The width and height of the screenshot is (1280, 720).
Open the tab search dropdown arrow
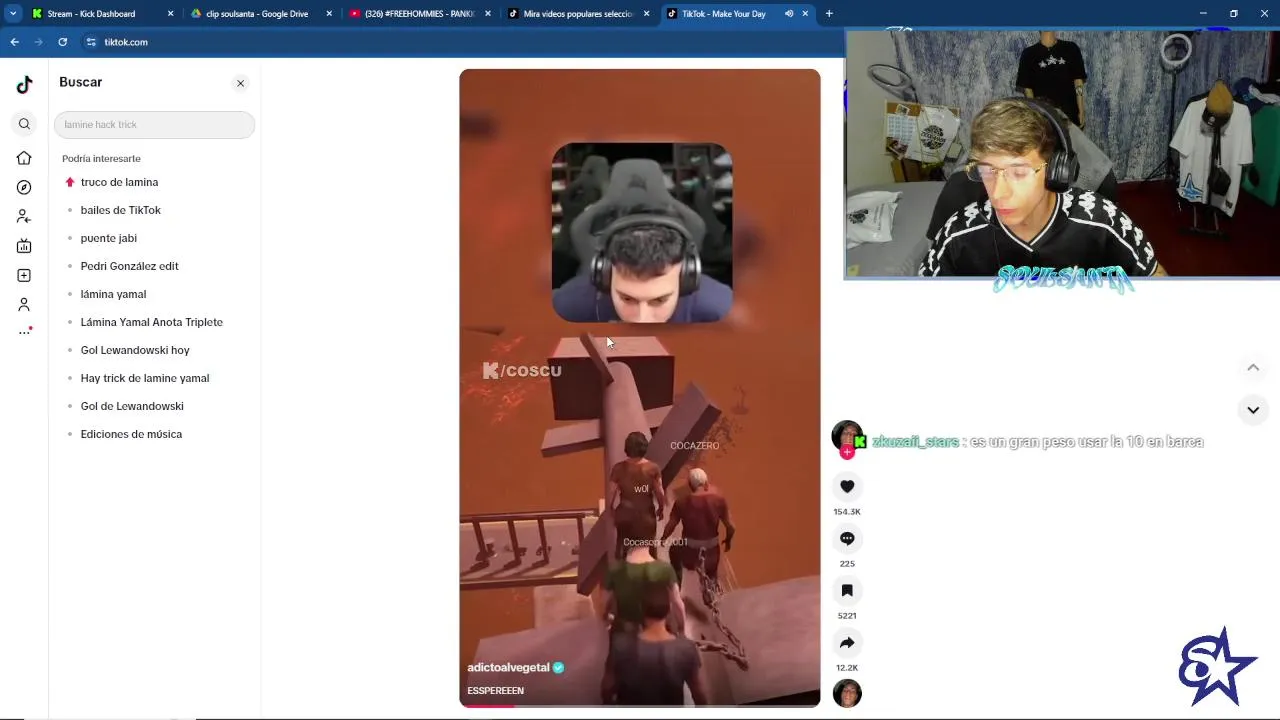[x=13, y=14]
